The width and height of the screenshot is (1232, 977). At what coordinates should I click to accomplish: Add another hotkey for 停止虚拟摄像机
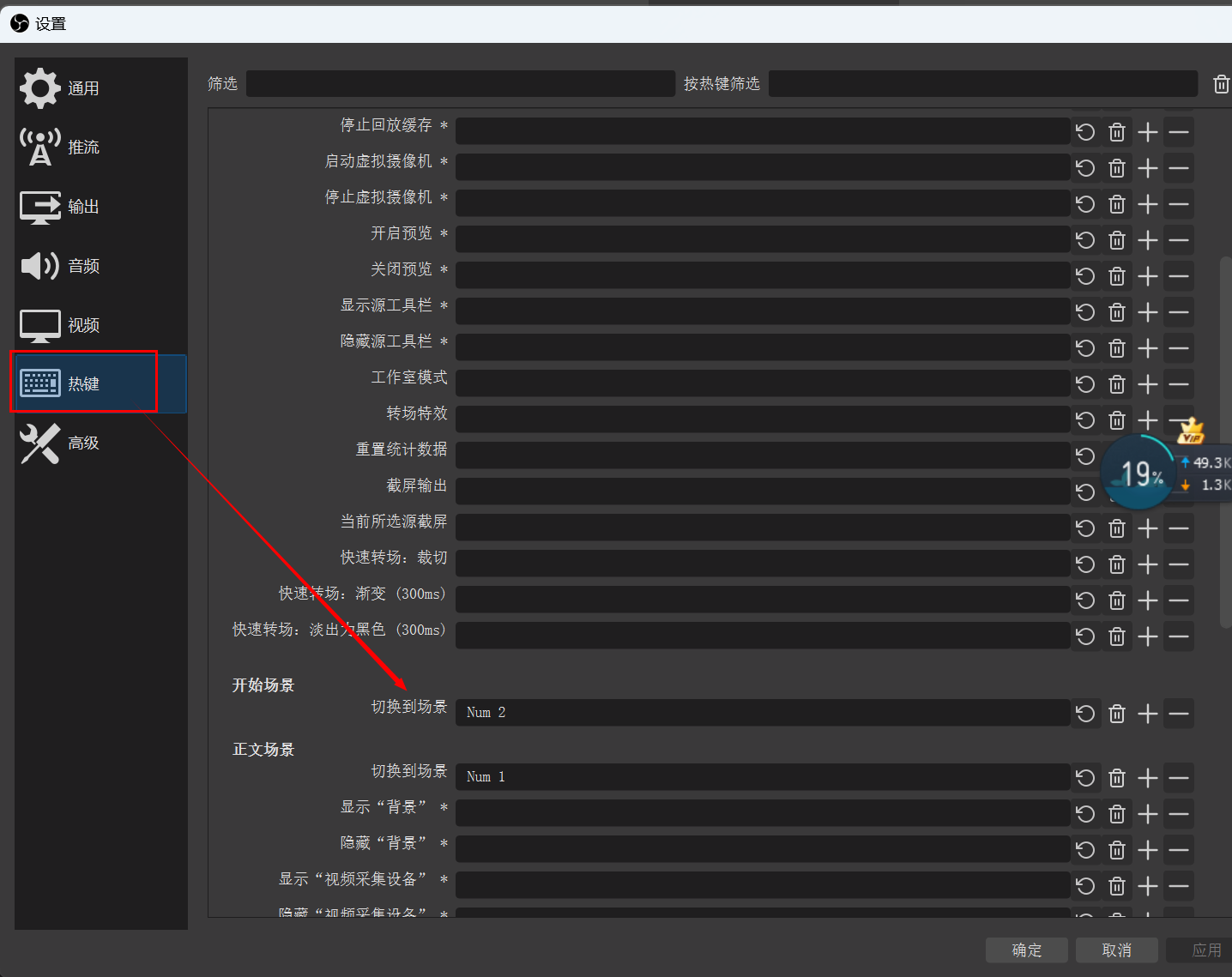click(1148, 204)
